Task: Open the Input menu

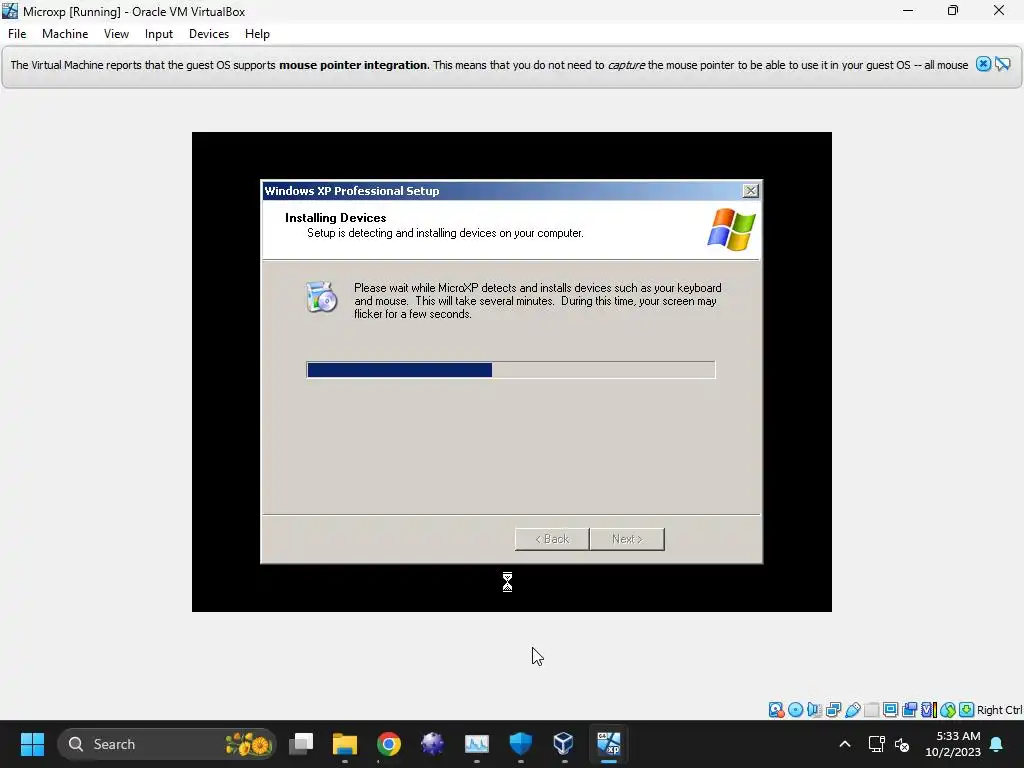Action: 159,34
